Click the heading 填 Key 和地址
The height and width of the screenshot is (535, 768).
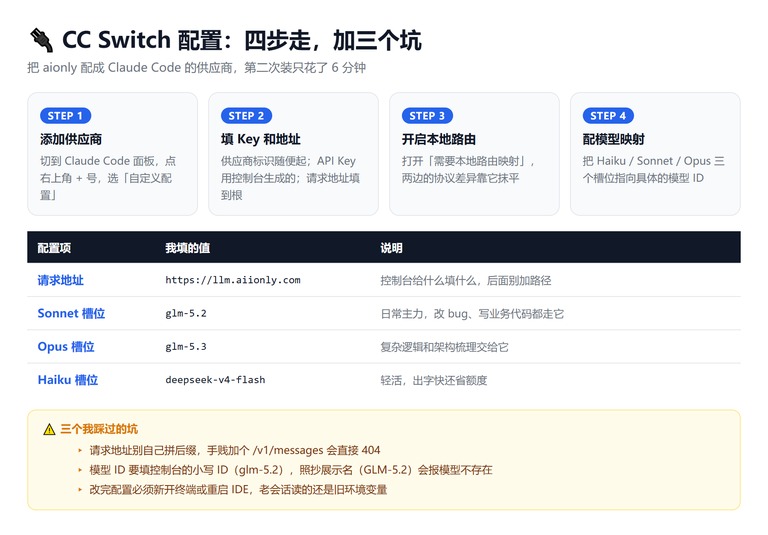tap(261, 139)
